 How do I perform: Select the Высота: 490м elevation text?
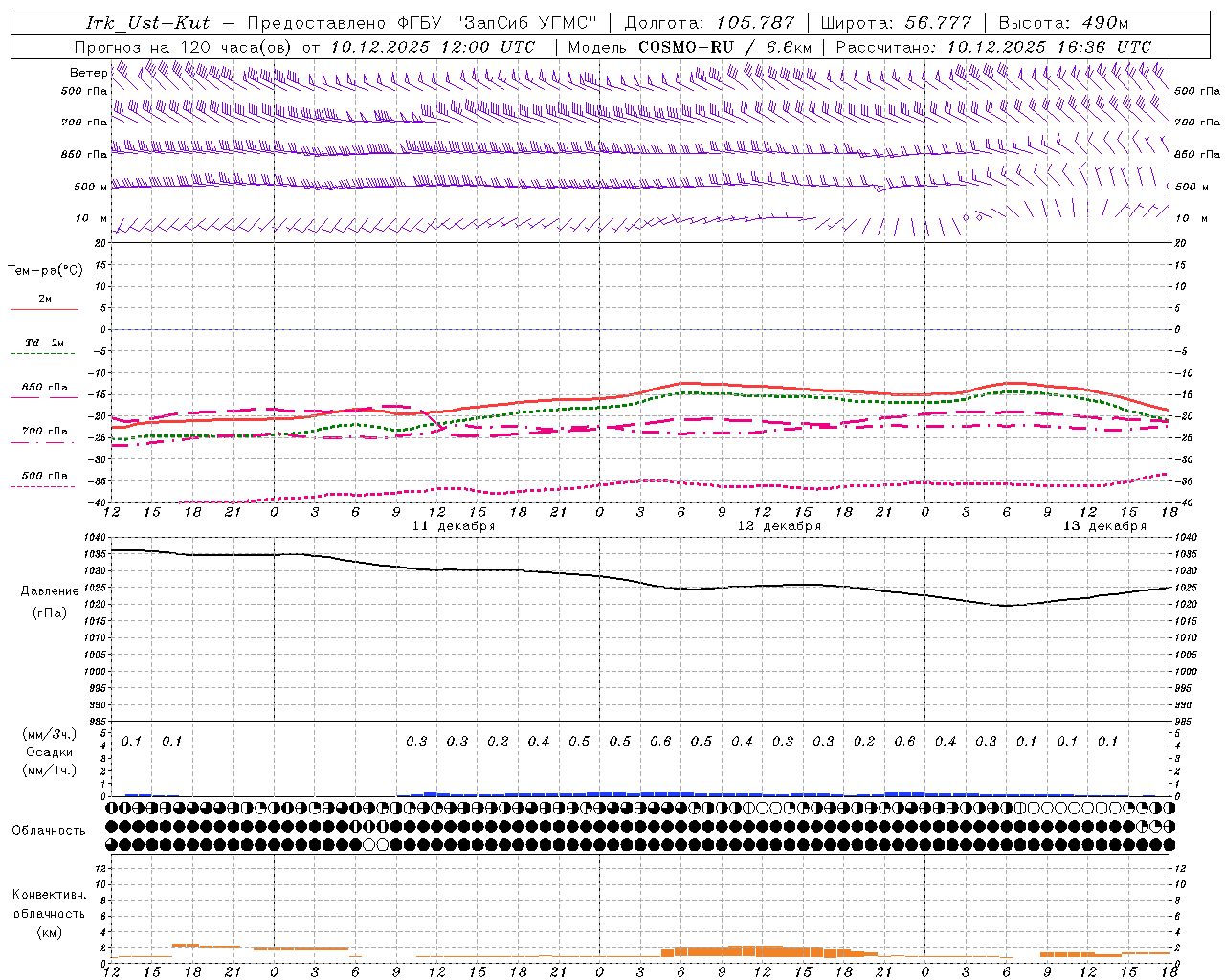tap(1062, 23)
